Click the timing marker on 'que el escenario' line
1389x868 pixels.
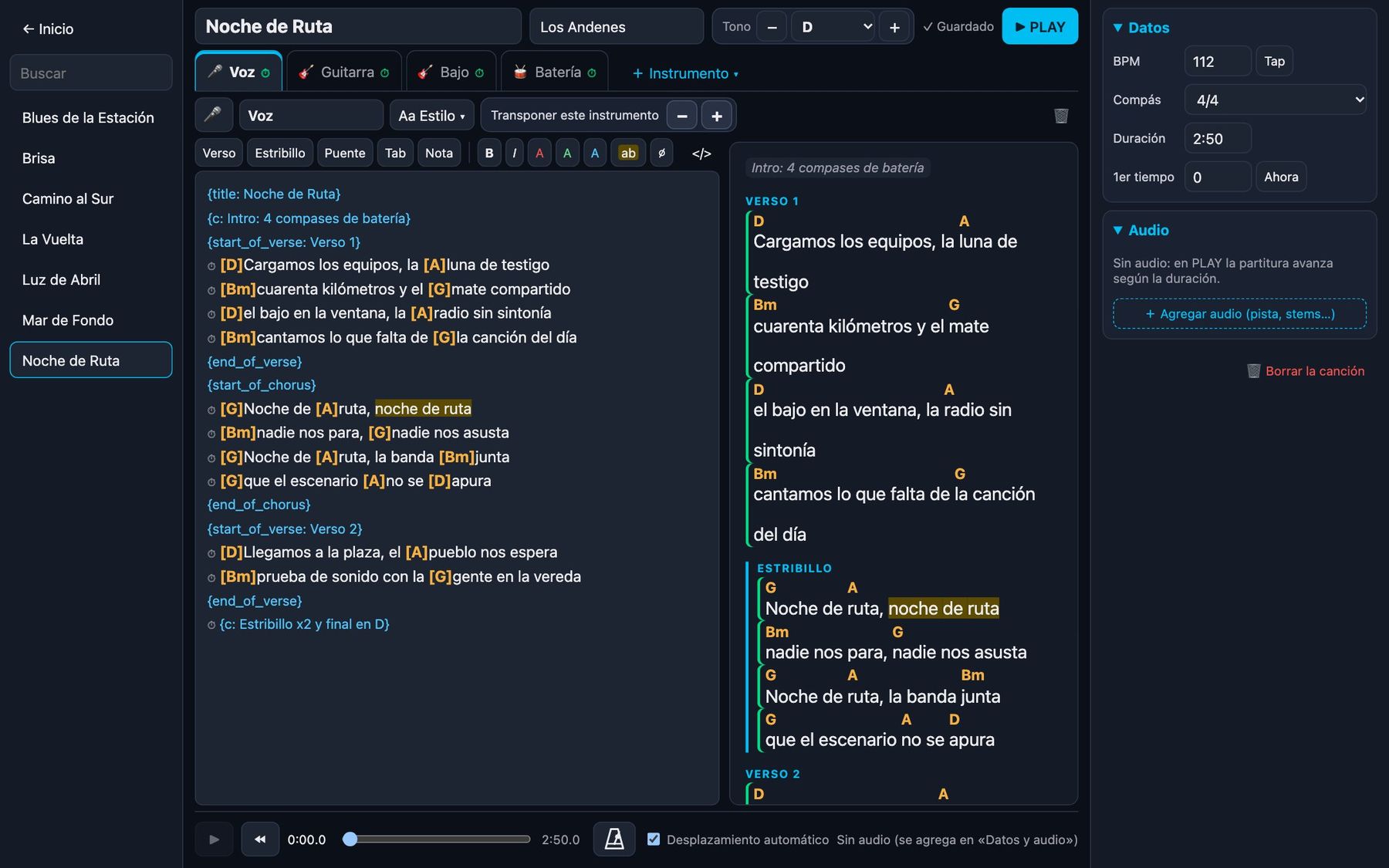tap(211, 482)
